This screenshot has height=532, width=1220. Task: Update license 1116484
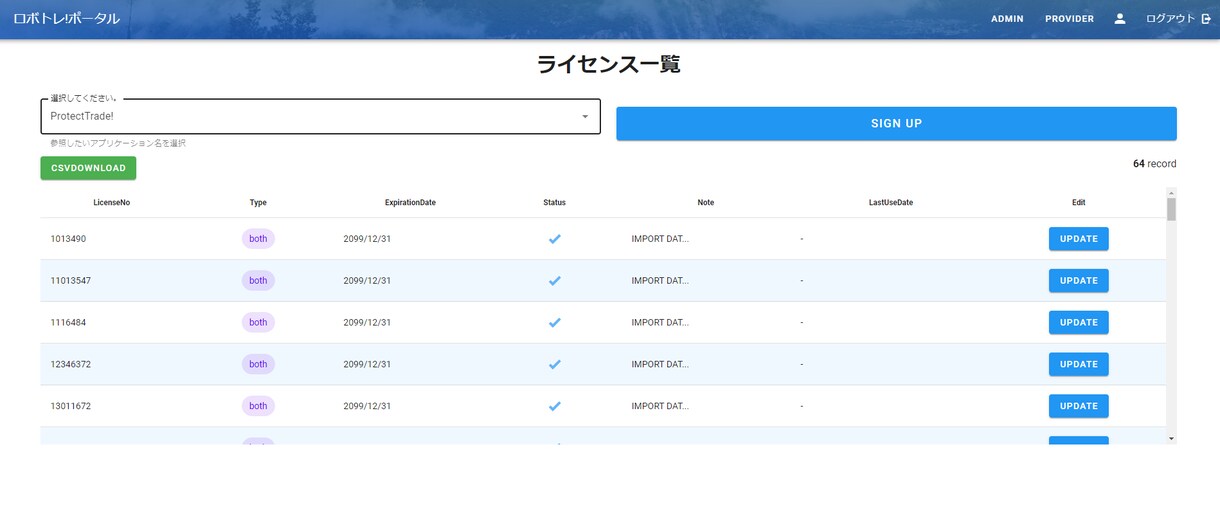[x=1078, y=323]
